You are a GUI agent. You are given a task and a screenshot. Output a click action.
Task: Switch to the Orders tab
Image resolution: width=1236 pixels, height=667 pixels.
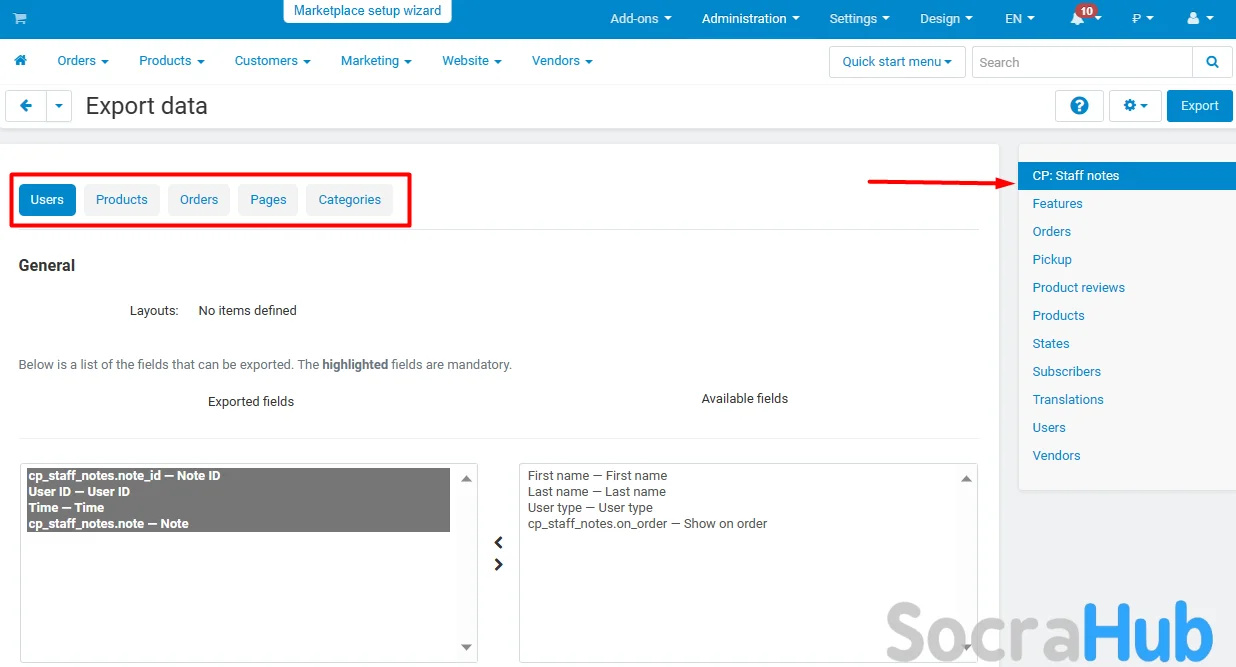(x=199, y=200)
